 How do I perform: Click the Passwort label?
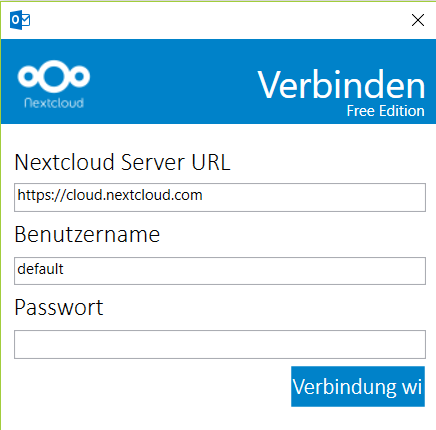coord(59,307)
